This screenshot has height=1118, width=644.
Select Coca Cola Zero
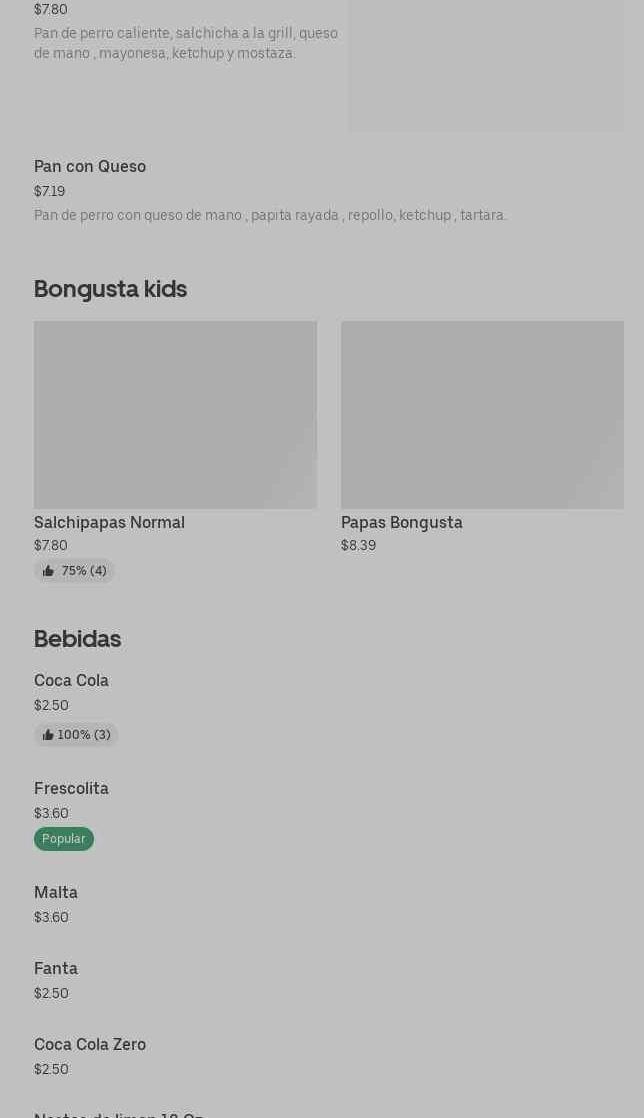(90, 1044)
